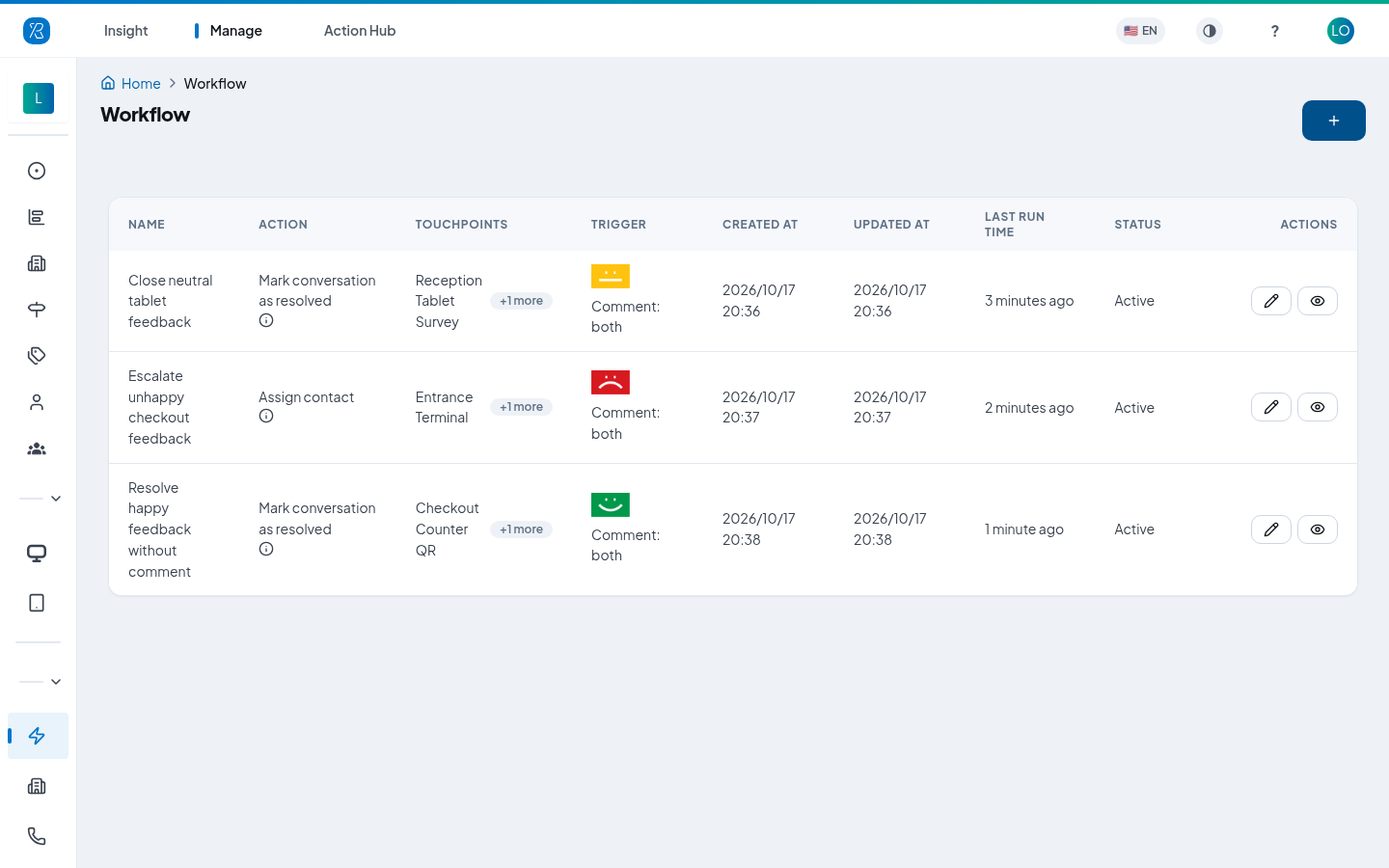This screenshot has width=1389, height=868.
Task: Open the L workspace avatar in sidebar
Action: [x=39, y=98]
